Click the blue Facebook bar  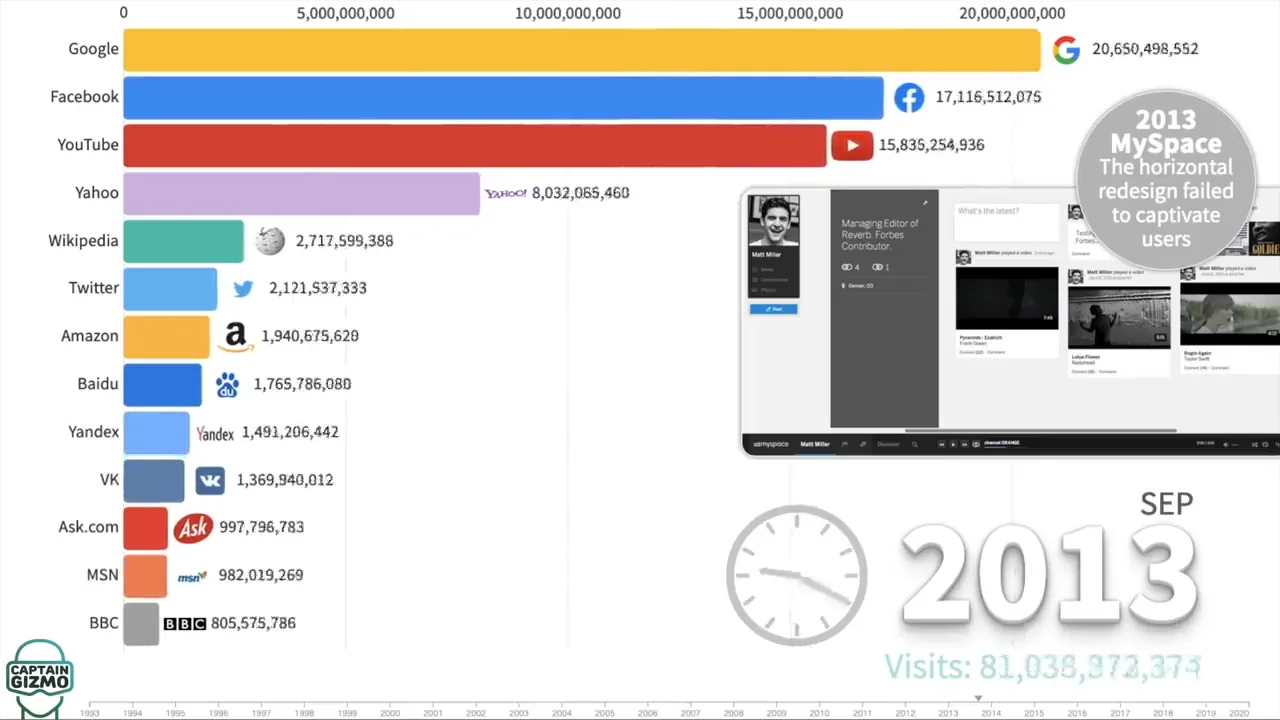503,97
